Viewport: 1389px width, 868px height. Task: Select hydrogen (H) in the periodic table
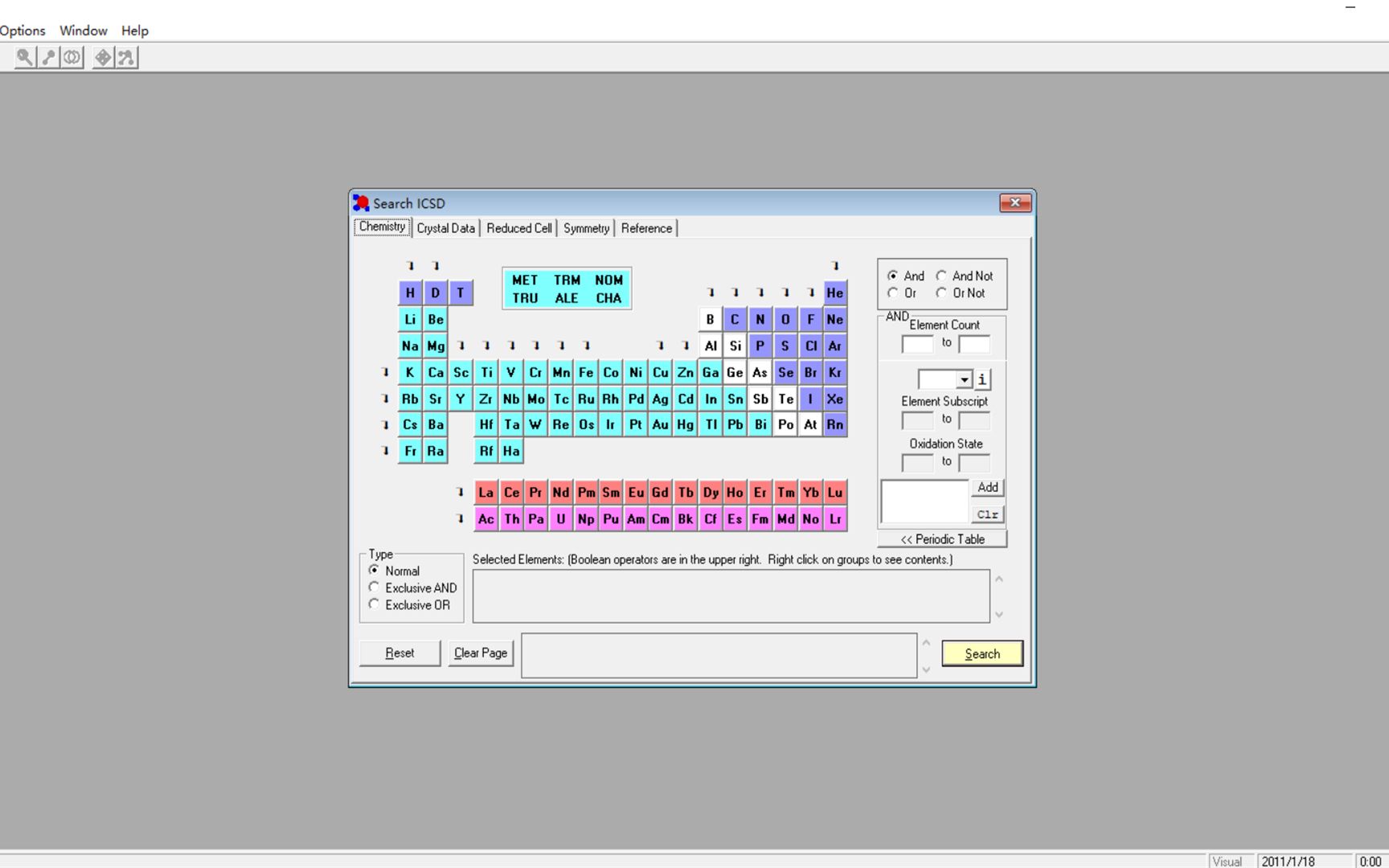(410, 293)
